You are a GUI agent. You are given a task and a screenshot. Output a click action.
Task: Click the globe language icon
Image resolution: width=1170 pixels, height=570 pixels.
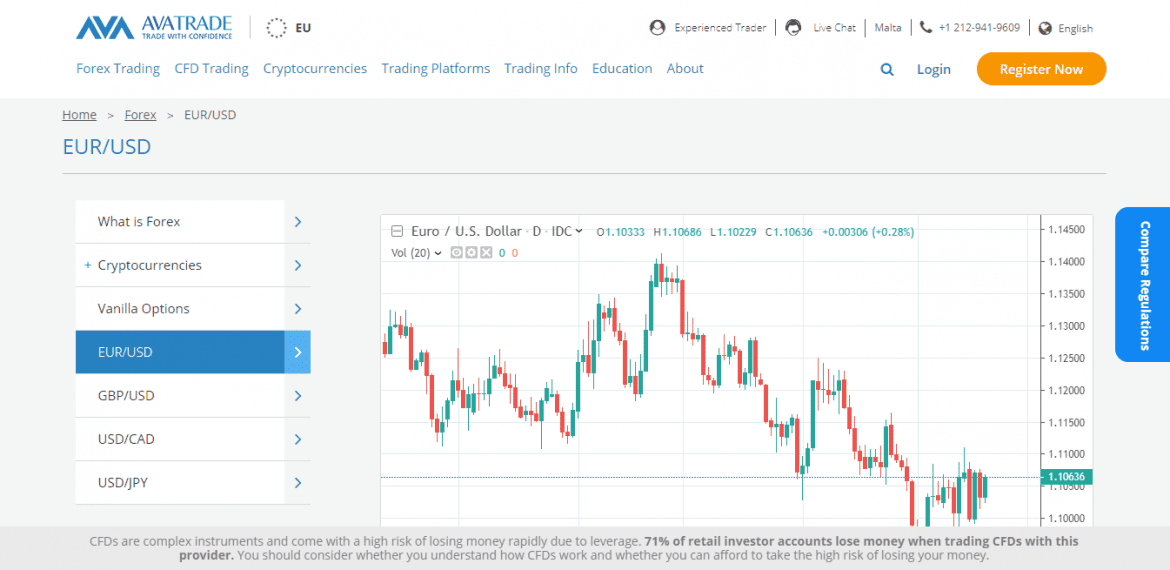(1046, 28)
